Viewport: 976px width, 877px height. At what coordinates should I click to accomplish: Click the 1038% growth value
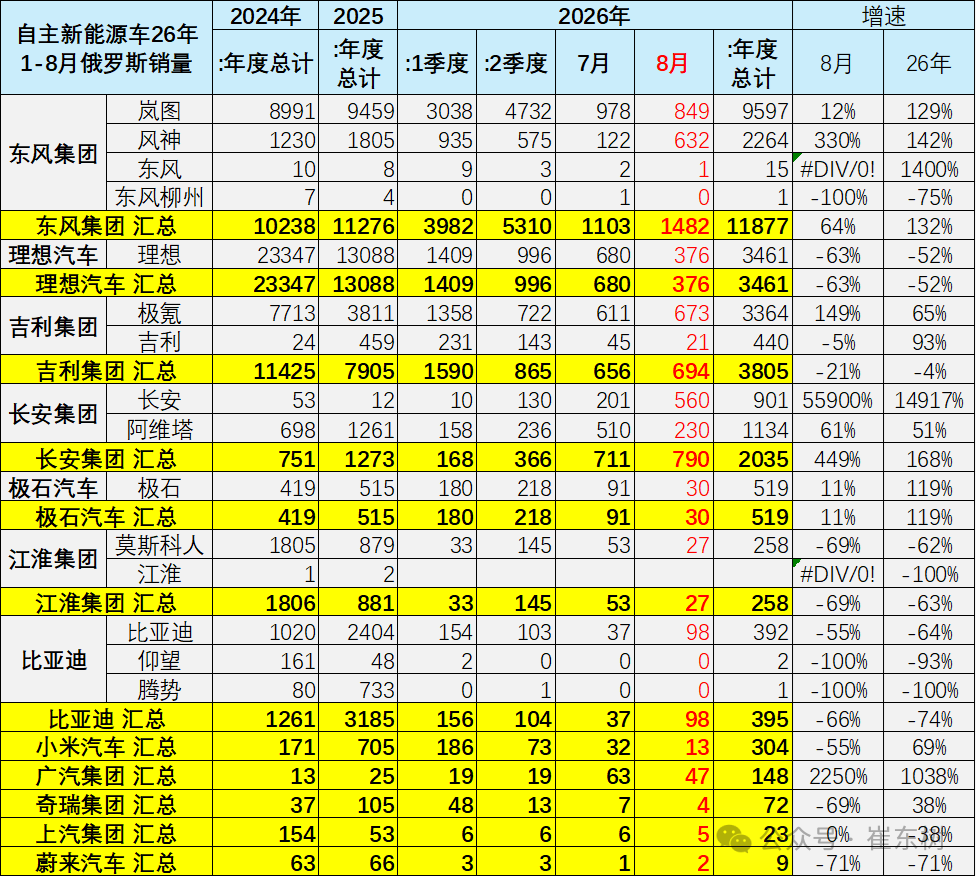[929, 776]
